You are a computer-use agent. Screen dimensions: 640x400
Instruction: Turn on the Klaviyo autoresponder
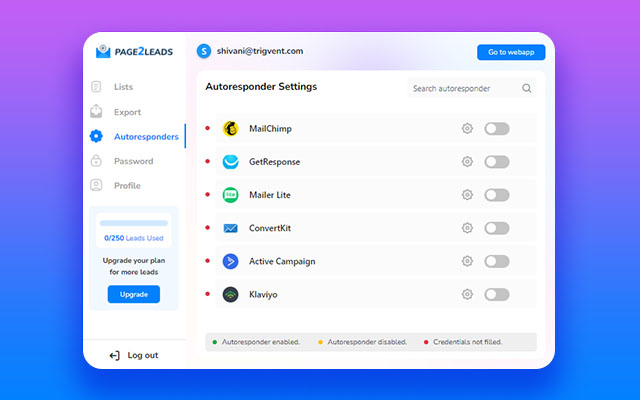pos(496,294)
